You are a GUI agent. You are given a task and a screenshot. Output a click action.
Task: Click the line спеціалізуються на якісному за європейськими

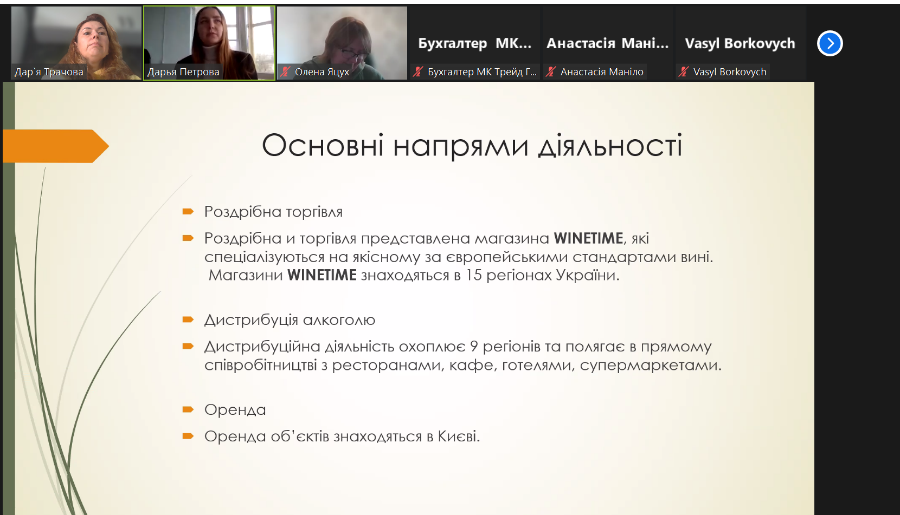[459, 257]
